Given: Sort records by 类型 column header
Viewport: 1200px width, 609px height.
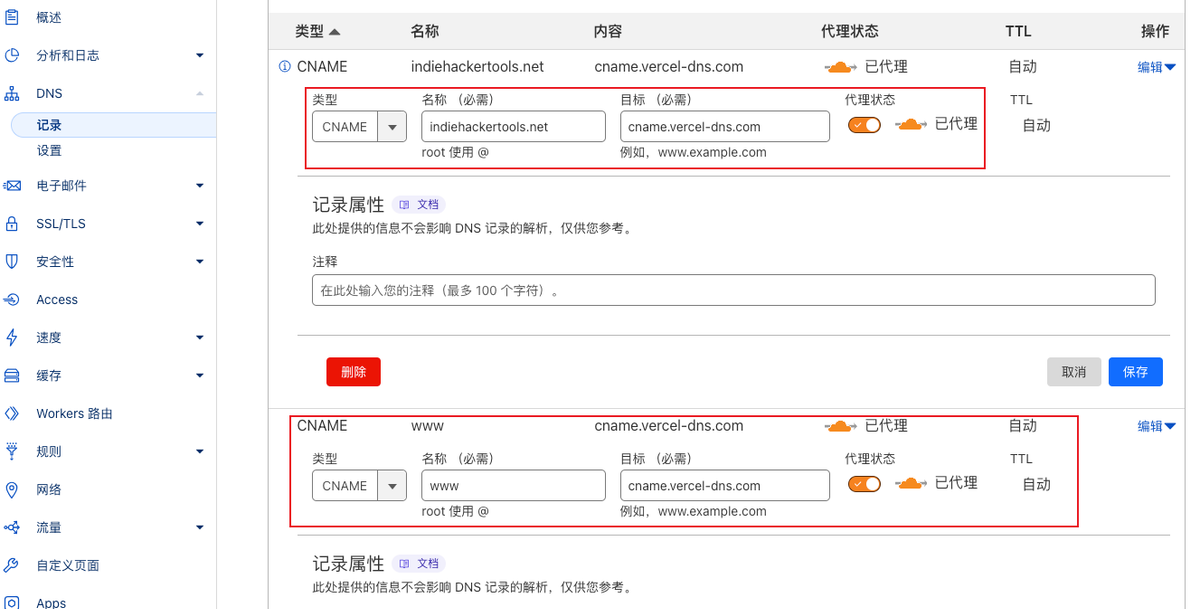Looking at the screenshot, I should (x=318, y=31).
